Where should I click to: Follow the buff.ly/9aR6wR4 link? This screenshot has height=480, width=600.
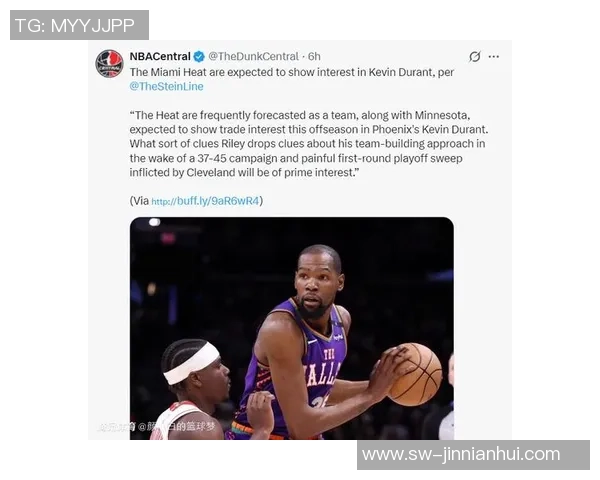[205, 201]
